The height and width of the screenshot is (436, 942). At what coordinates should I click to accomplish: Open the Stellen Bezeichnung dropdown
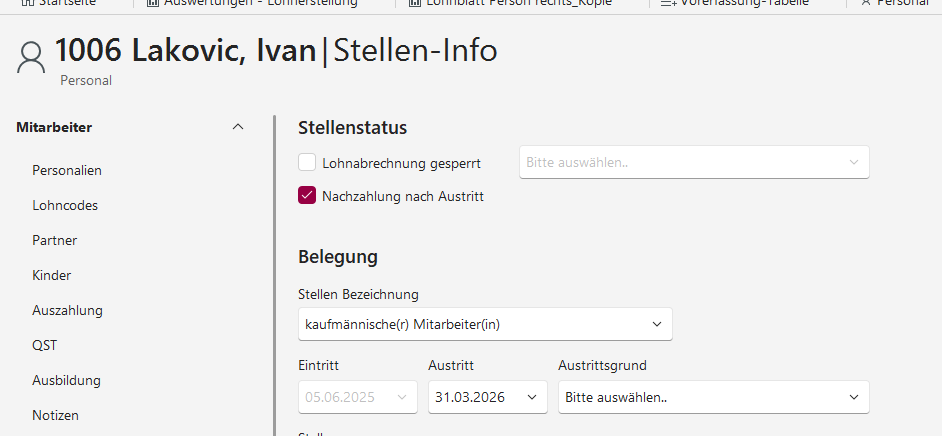[485, 324]
